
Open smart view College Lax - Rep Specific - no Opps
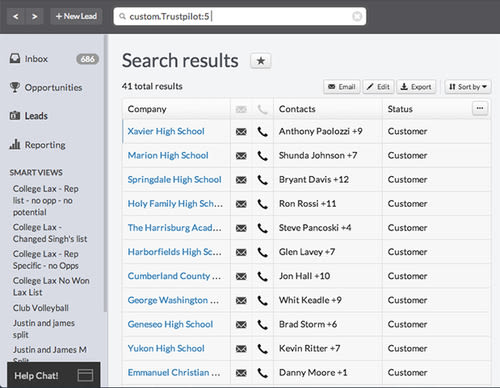46,260
